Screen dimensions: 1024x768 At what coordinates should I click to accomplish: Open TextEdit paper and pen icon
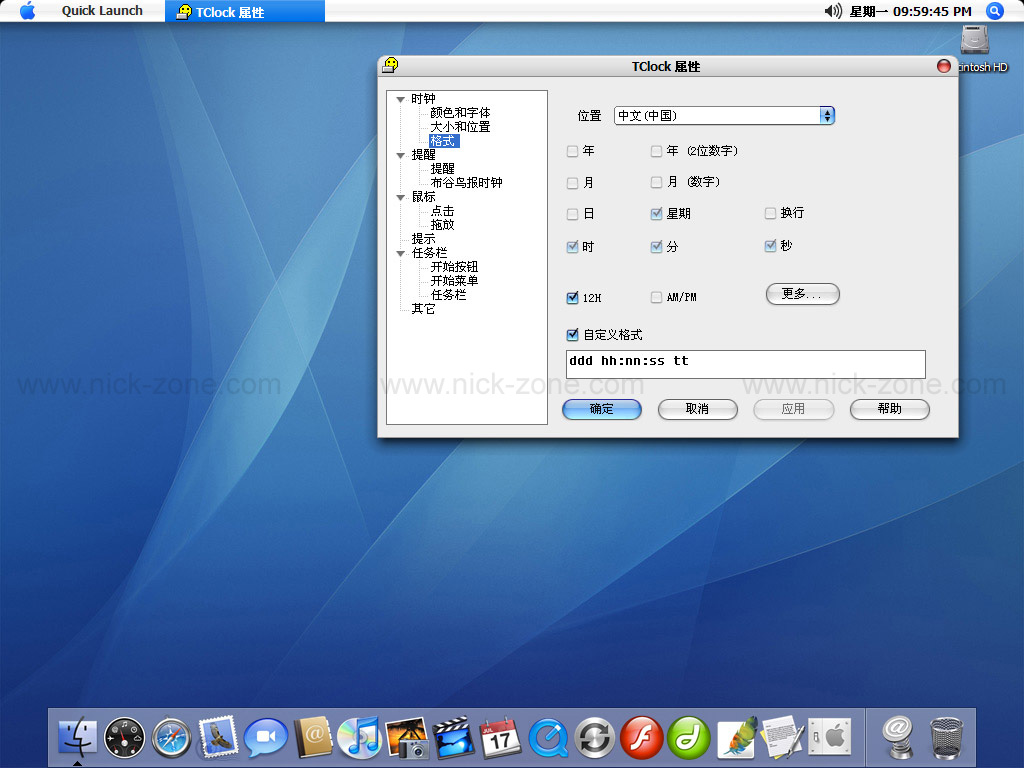click(782, 738)
